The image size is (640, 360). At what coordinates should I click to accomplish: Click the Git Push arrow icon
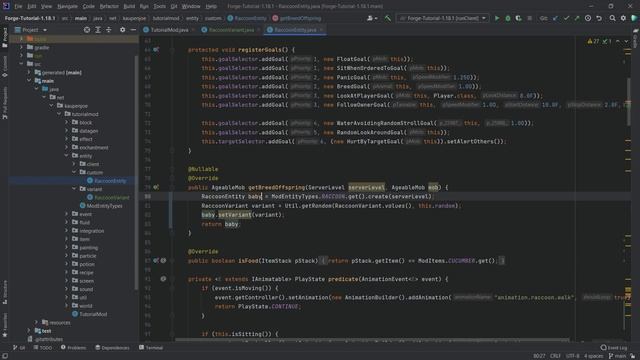point(577,18)
